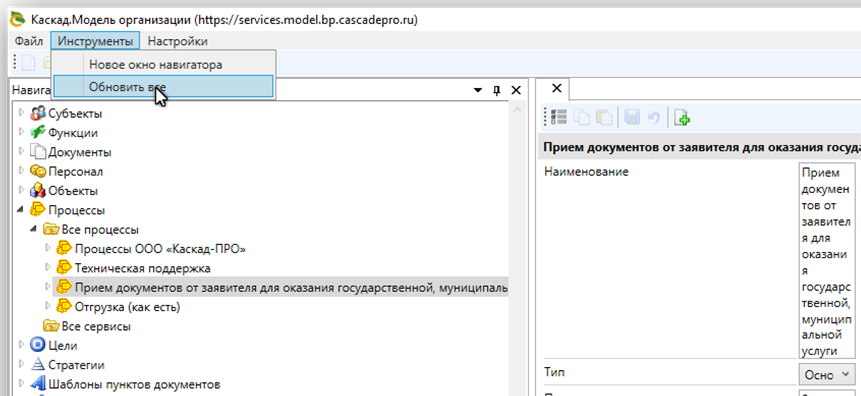Close the navigator panel with the X
The width and height of the screenshot is (861, 396).
click(516, 90)
